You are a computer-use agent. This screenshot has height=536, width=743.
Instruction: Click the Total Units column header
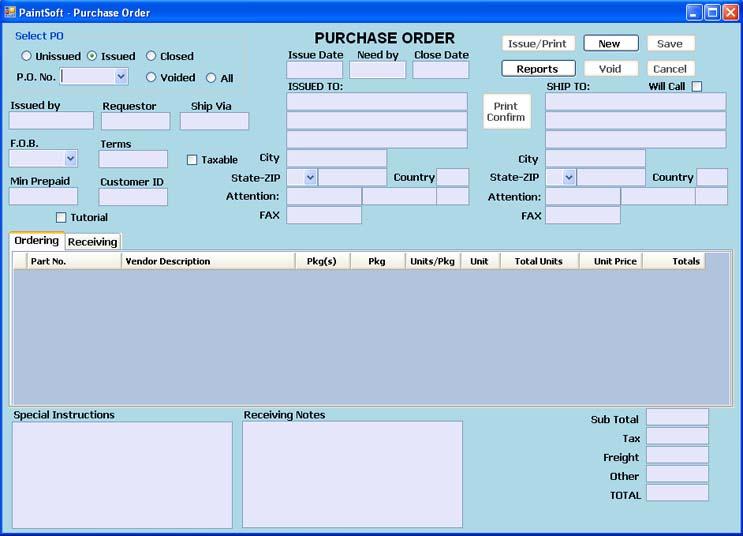539,261
